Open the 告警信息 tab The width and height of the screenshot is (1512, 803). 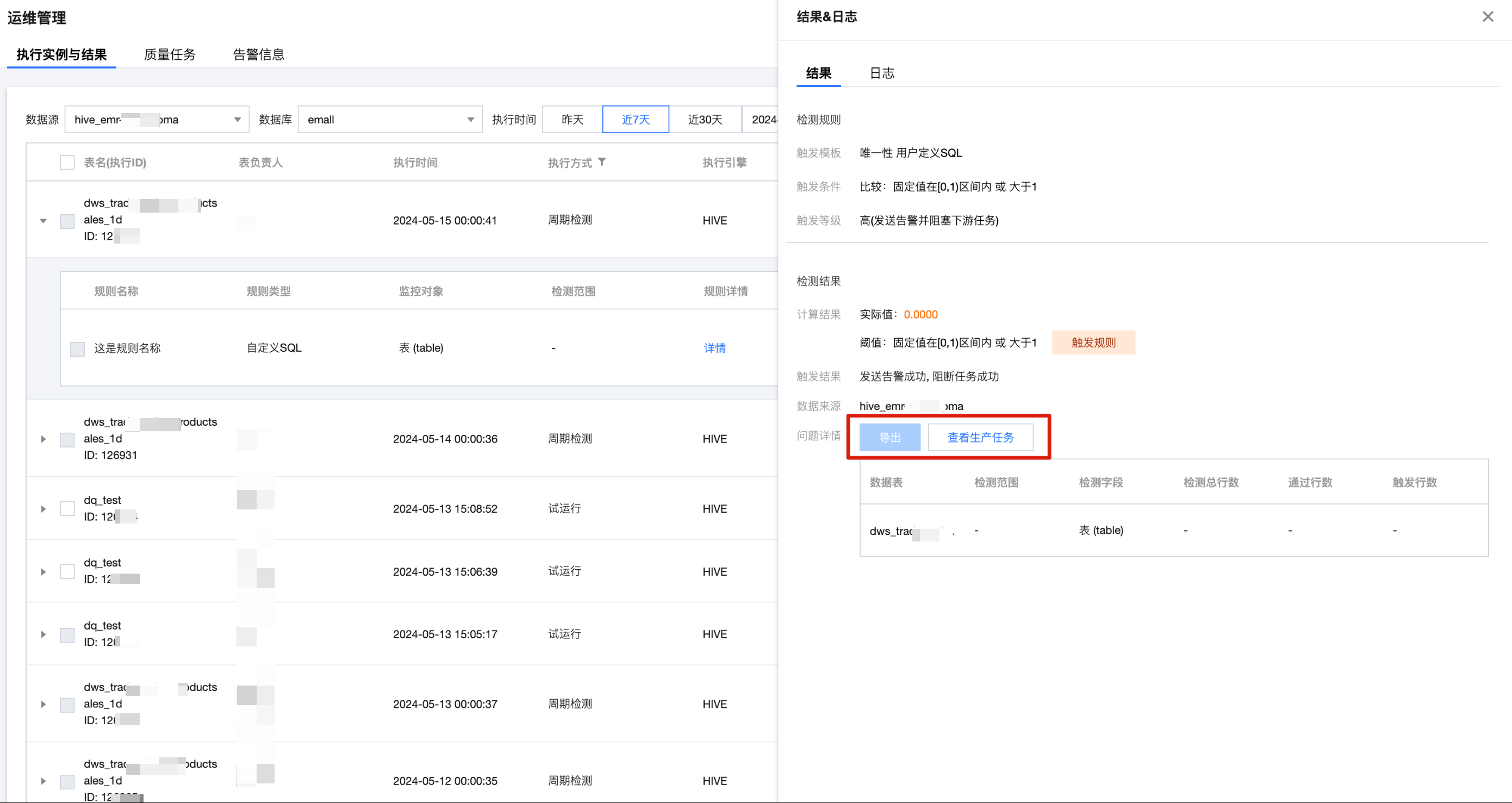point(258,54)
